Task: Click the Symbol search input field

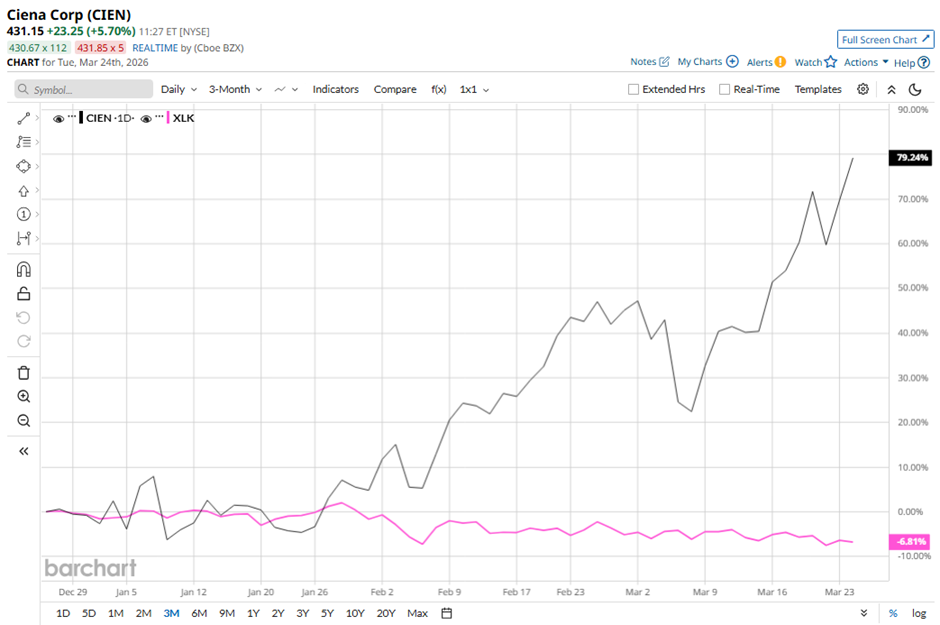Action: click(x=84, y=89)
